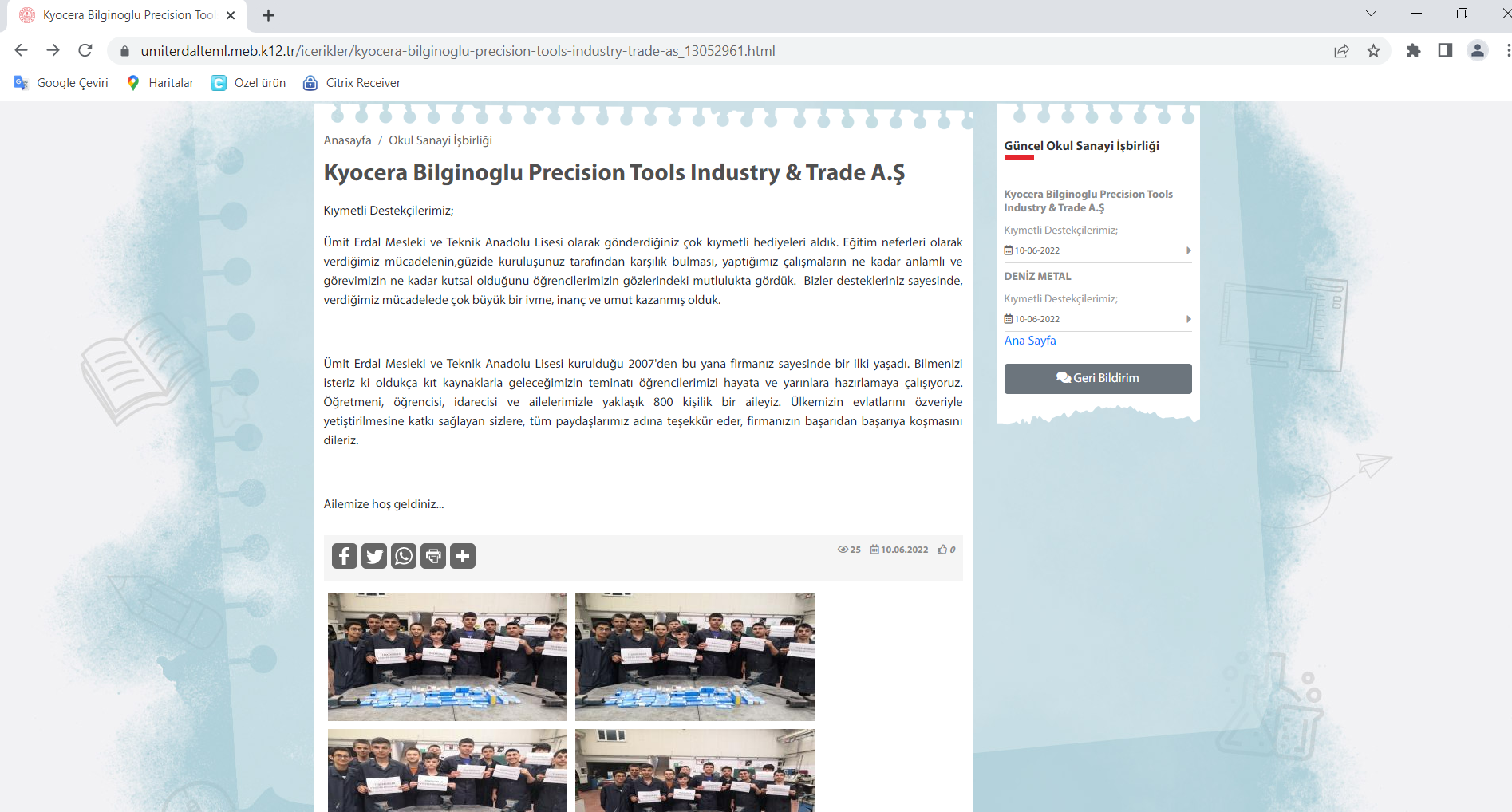Screen dimensions: 1512x812
Task: Bookmark this page with star icon
Action: 1373,51
